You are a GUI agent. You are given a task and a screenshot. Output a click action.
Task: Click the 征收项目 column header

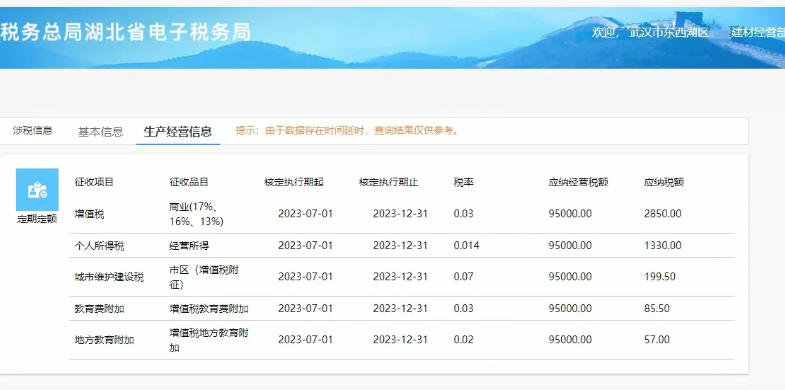[x=94, y=182]
